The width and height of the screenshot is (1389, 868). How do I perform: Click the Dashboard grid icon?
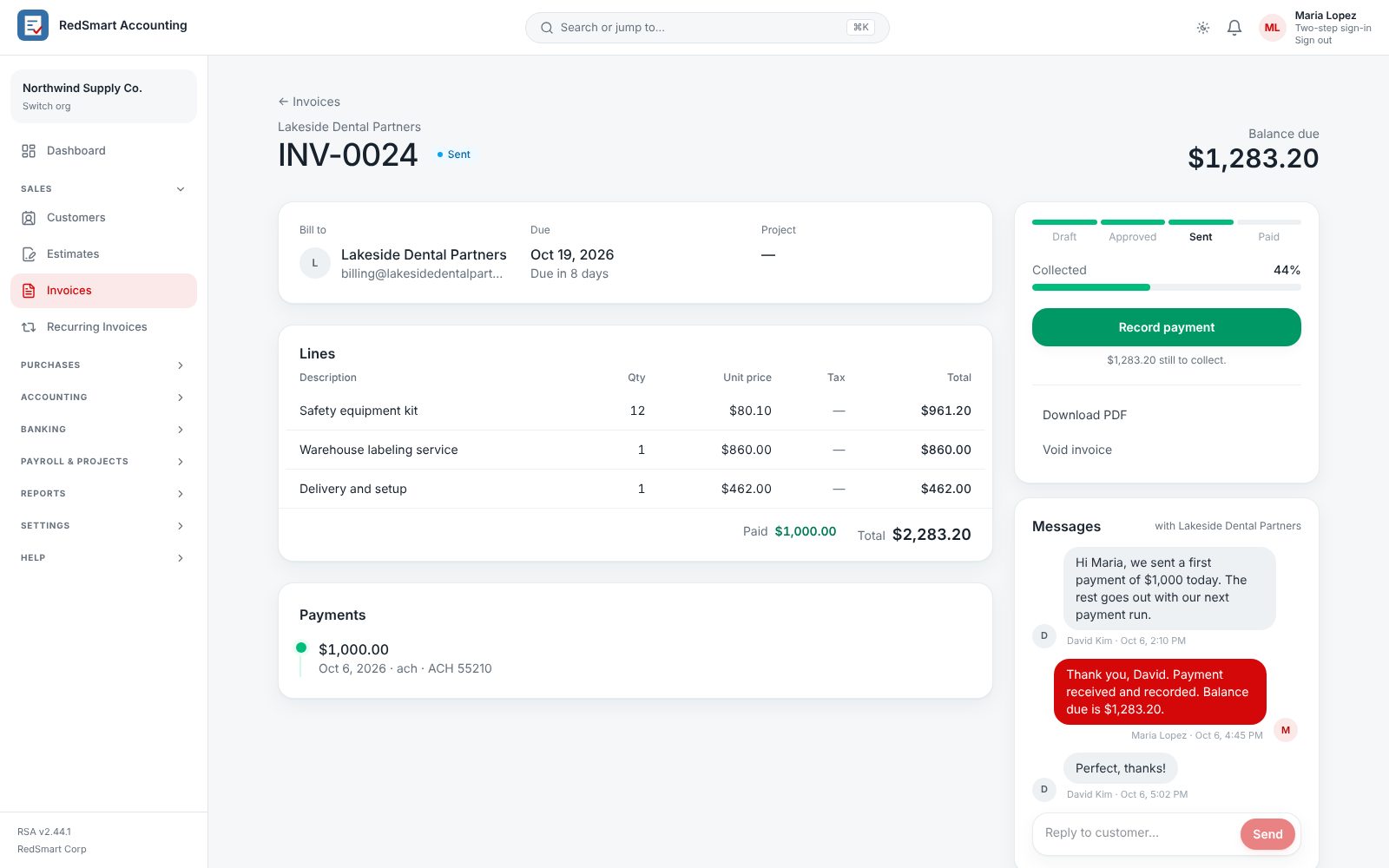[x=29, y=151]
